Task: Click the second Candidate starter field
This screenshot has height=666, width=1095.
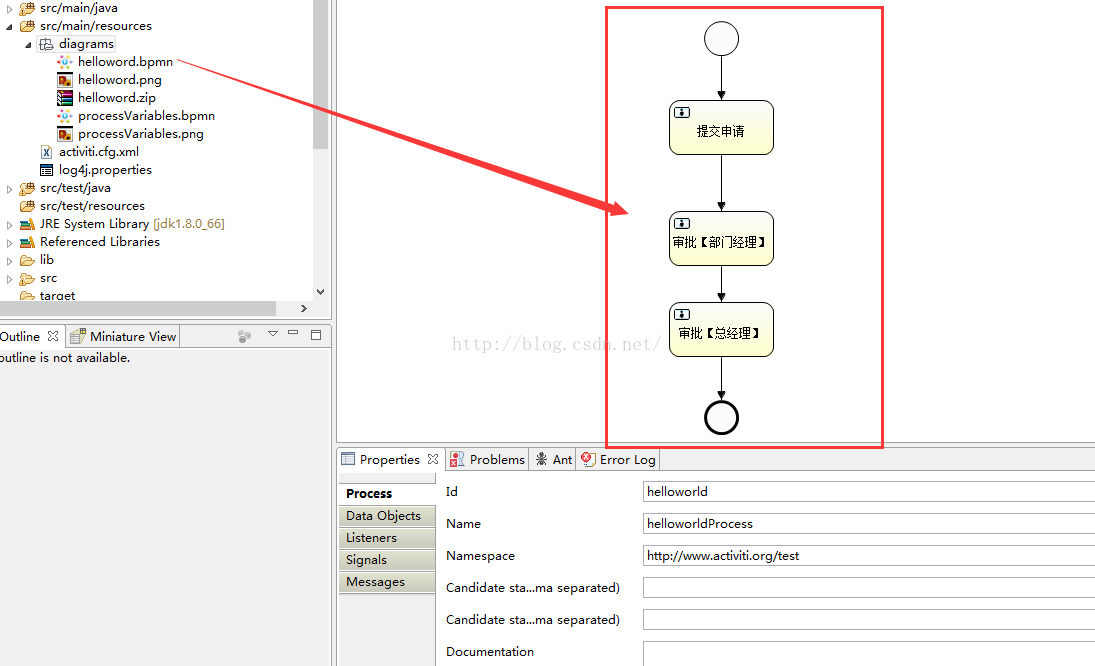Action: pyautogui.click(x=869, y=620)
